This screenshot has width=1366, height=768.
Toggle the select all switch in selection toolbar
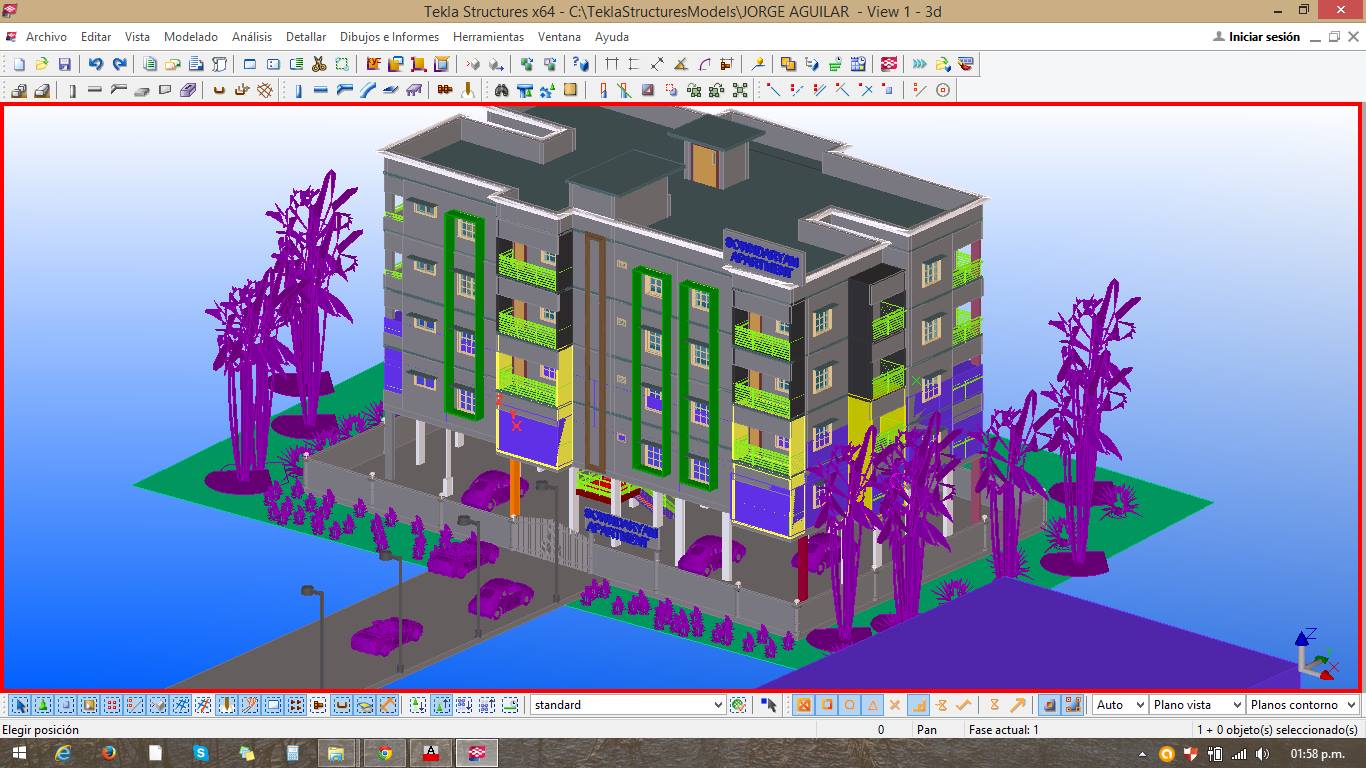point(19,705)
